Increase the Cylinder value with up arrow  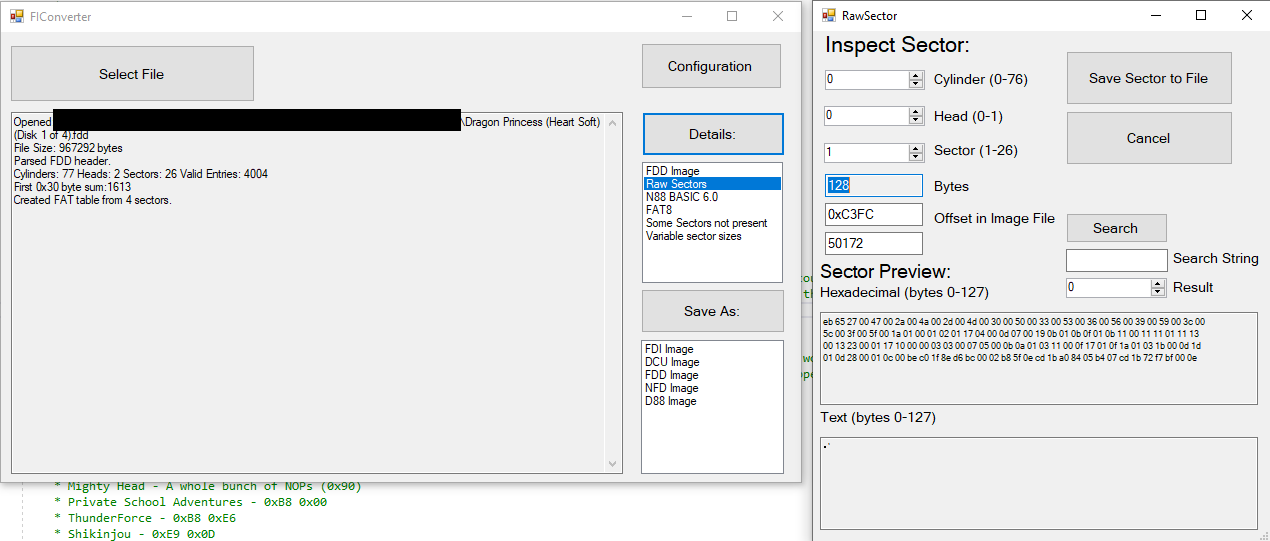[916, 75]
